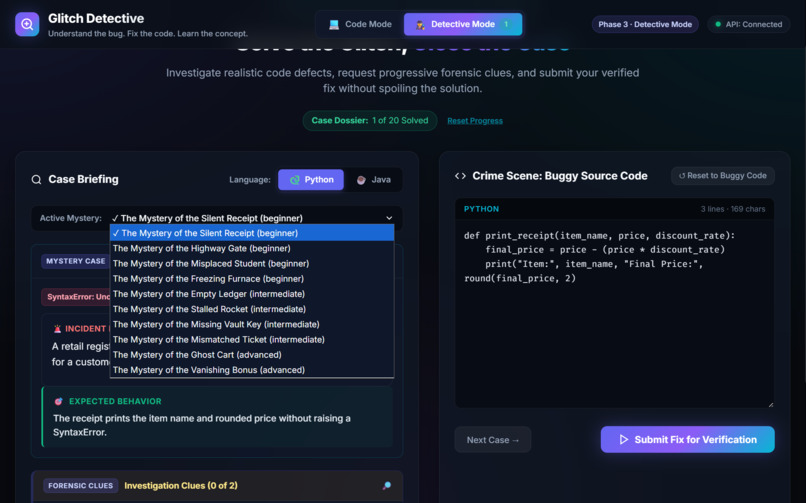Screen dimensions: 806x503
Task: Click the magnifier icon in Investigation Clues bar
Action: click(387, 486)
